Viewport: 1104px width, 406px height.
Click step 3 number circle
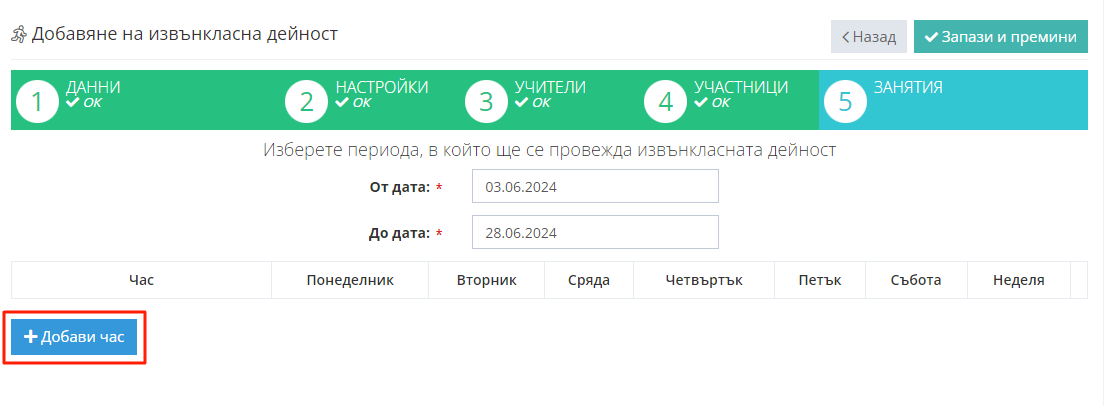tap(487, 102)
